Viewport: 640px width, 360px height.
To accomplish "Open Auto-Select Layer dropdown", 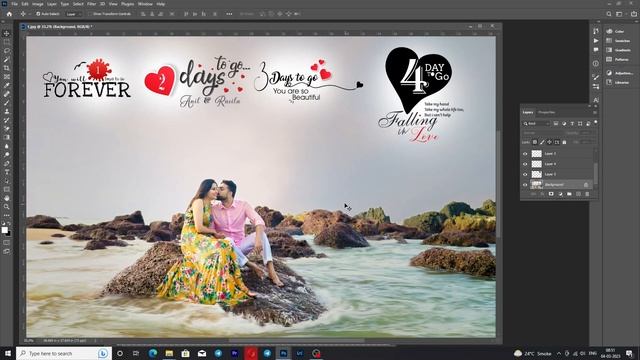I will (x=73, y=14).
